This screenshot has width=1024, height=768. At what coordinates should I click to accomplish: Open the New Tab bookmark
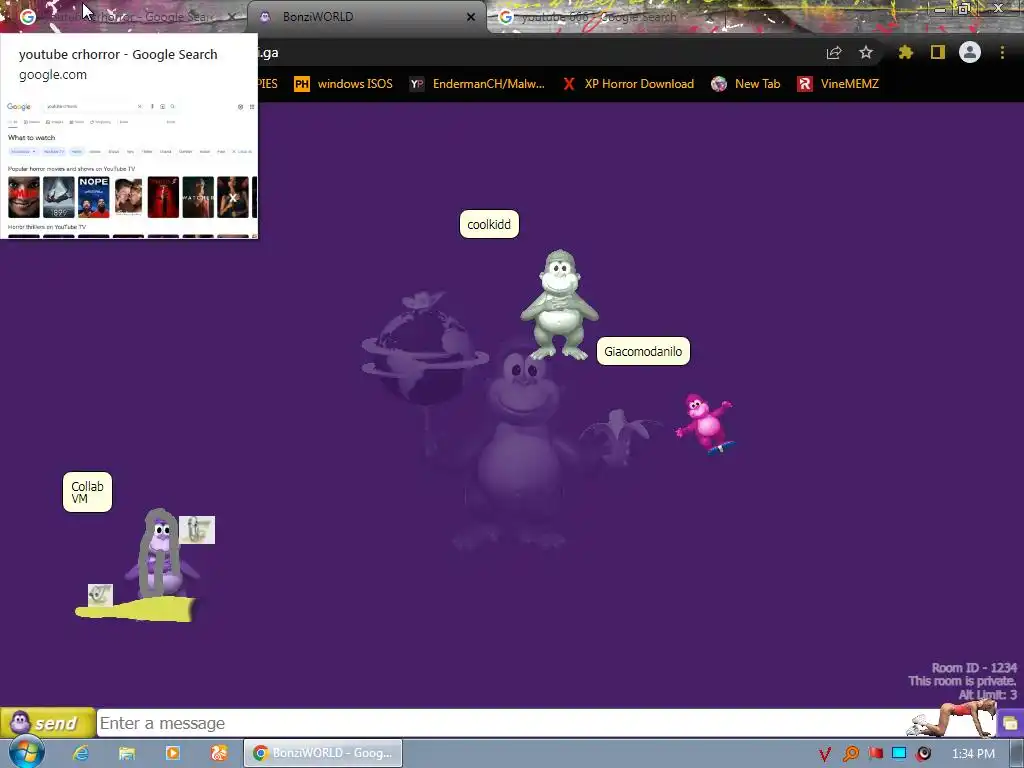pos(746,84)
